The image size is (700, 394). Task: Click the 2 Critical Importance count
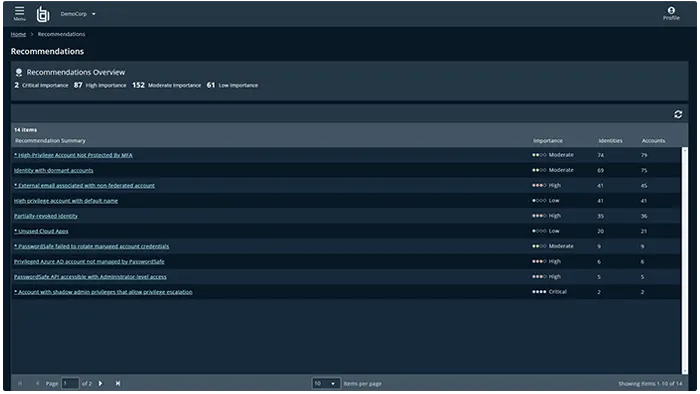click(41, 85)
